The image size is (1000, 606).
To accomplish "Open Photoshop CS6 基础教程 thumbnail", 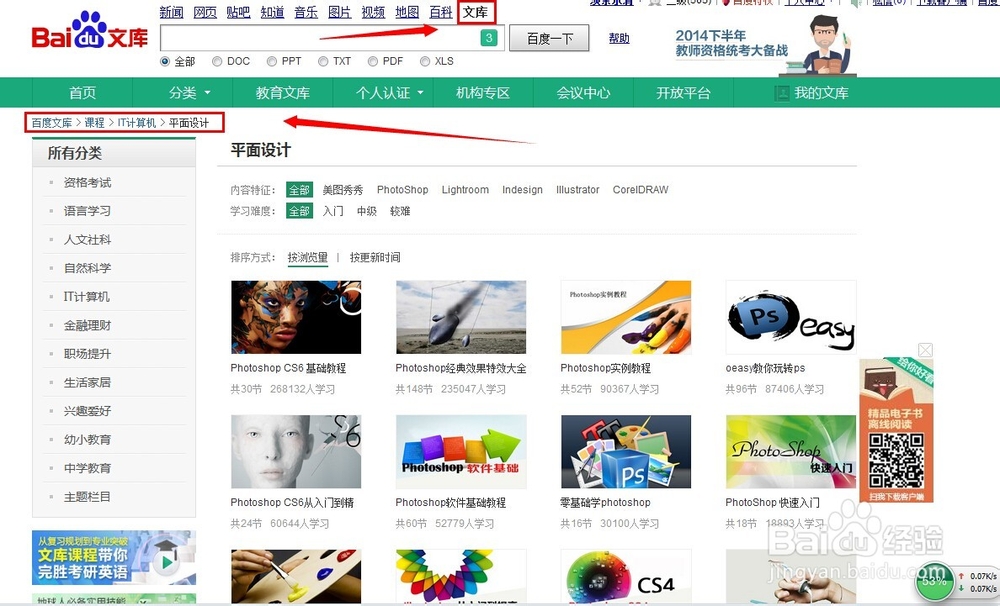I will coord(296,317).
